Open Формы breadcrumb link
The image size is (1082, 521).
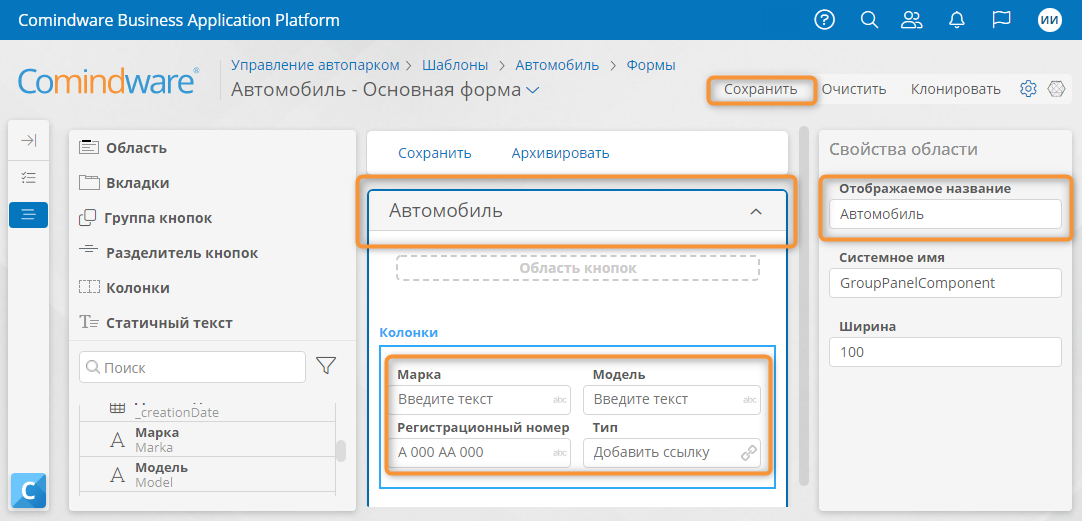pyautogui.click(x=651, y=66)
